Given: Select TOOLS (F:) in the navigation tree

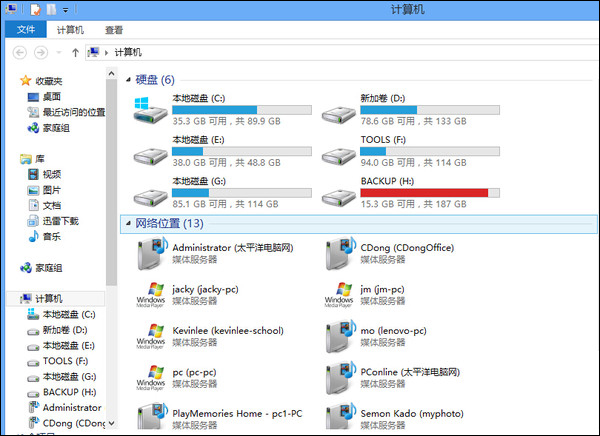Looking at the screenshot, I should 58,361.
